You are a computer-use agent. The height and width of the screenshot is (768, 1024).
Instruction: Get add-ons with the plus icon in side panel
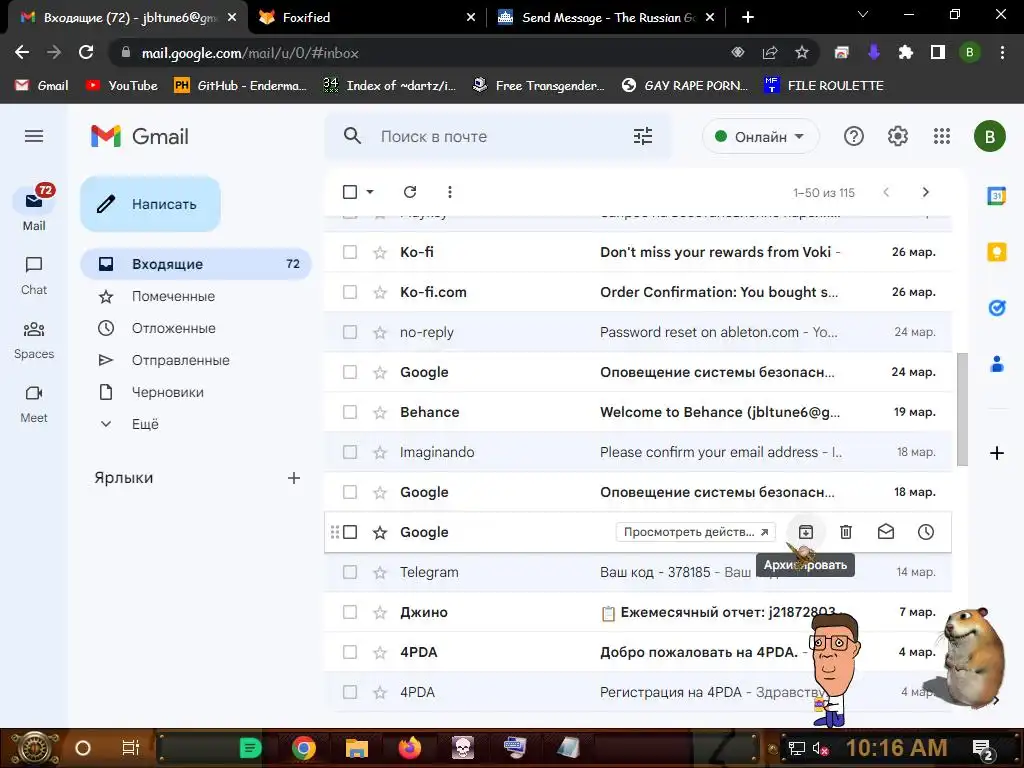(x=997, y=453)
